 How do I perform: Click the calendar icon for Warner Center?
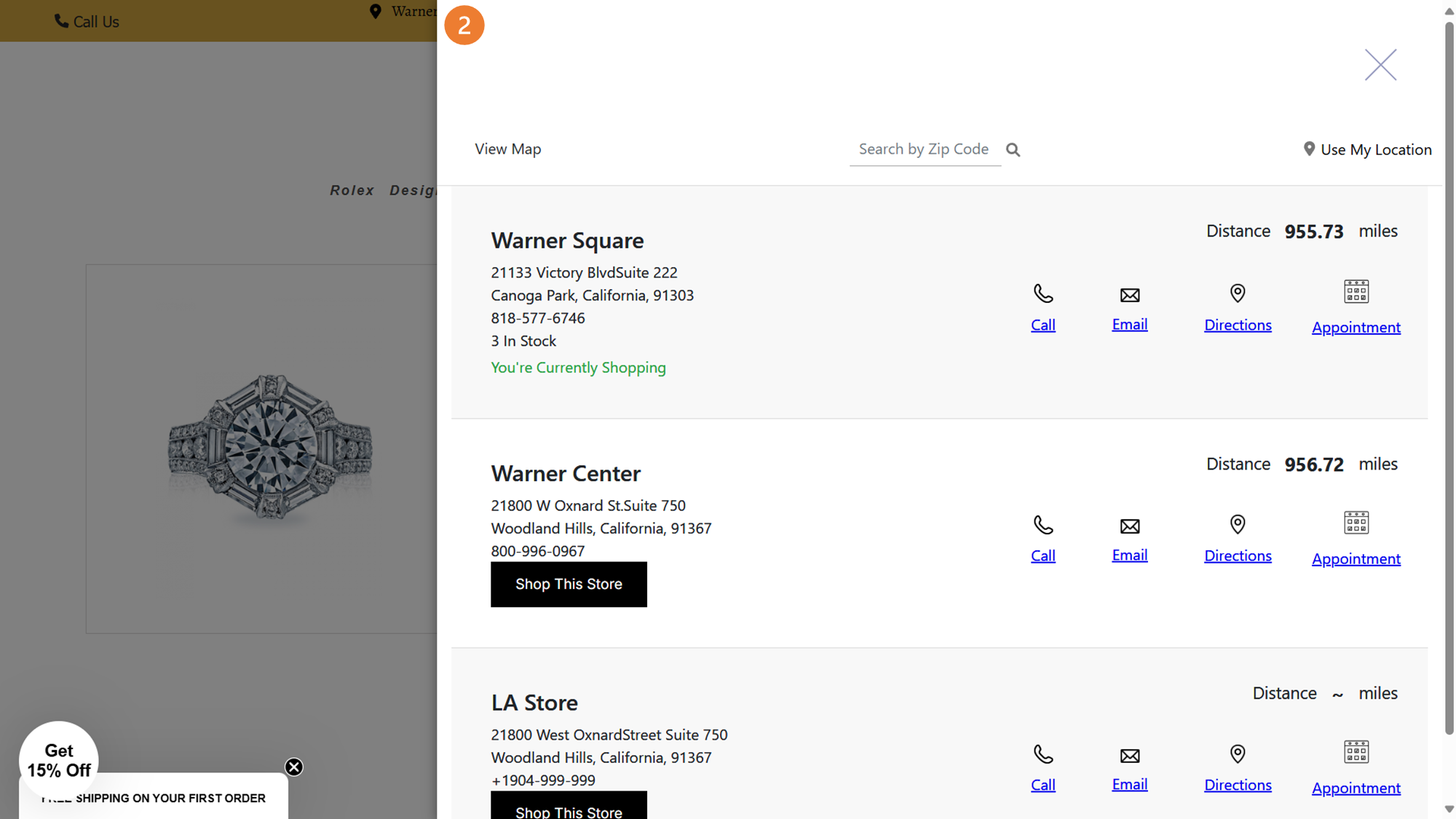tap(1356, 522)
